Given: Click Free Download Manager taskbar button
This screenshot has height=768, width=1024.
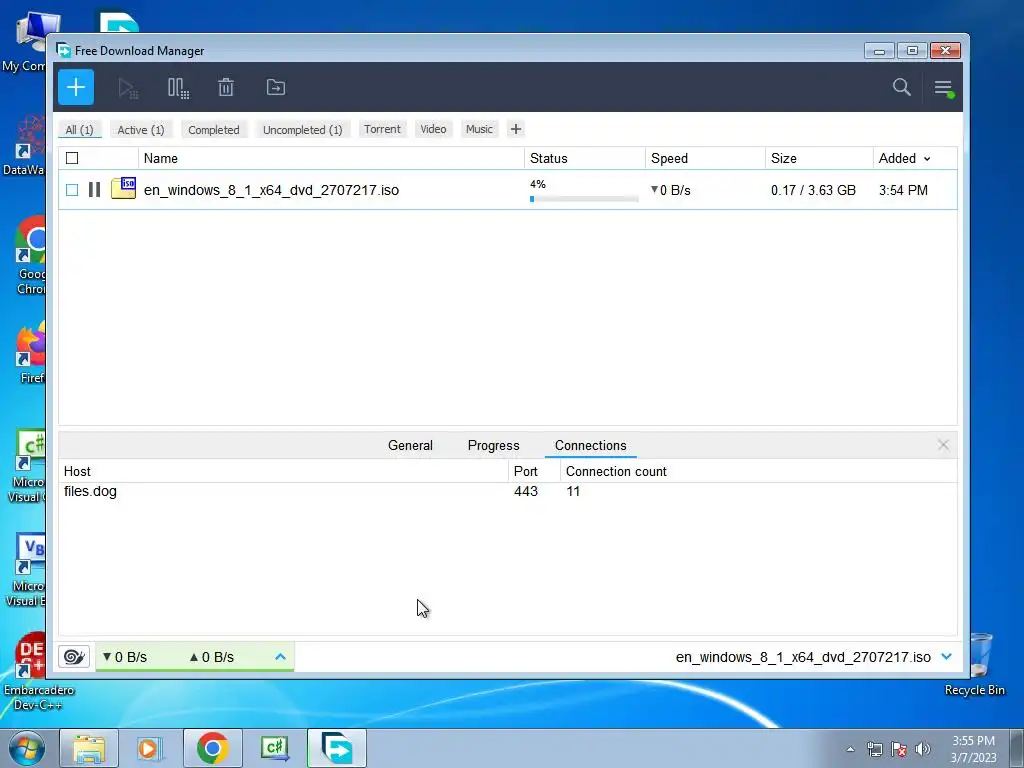Looking at the screenshot, I should click(336, 748).
